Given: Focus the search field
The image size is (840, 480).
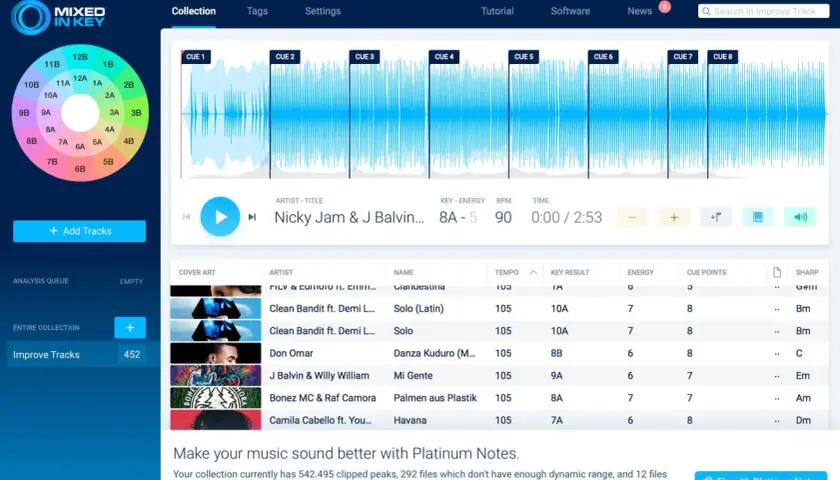Looking at the screenshot, I should pyautogui.click(x=763, y=11).
